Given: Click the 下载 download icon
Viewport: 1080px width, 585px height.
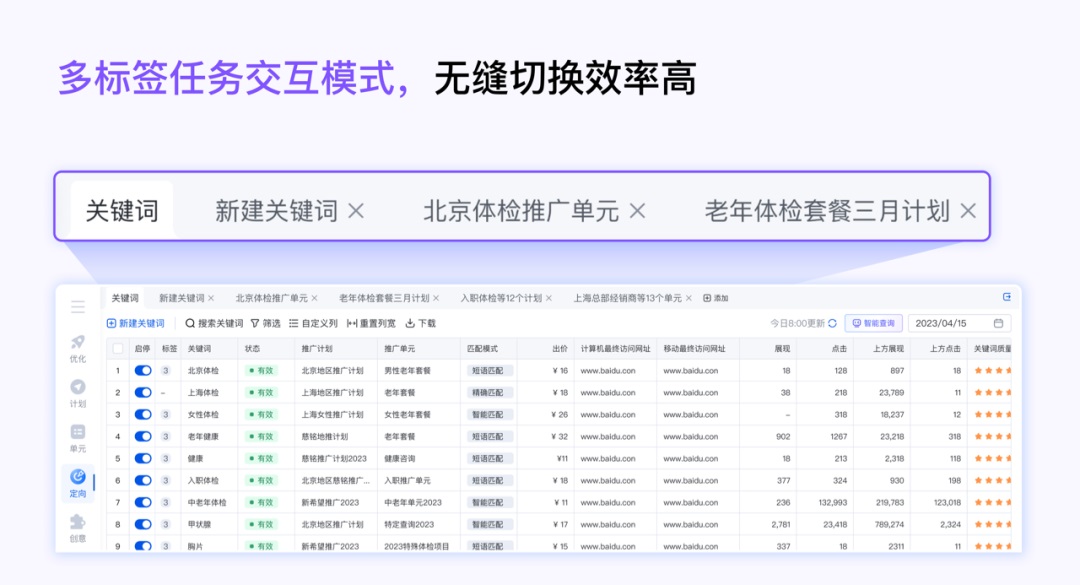Looking at the screenshot, I should click(410, 324).
